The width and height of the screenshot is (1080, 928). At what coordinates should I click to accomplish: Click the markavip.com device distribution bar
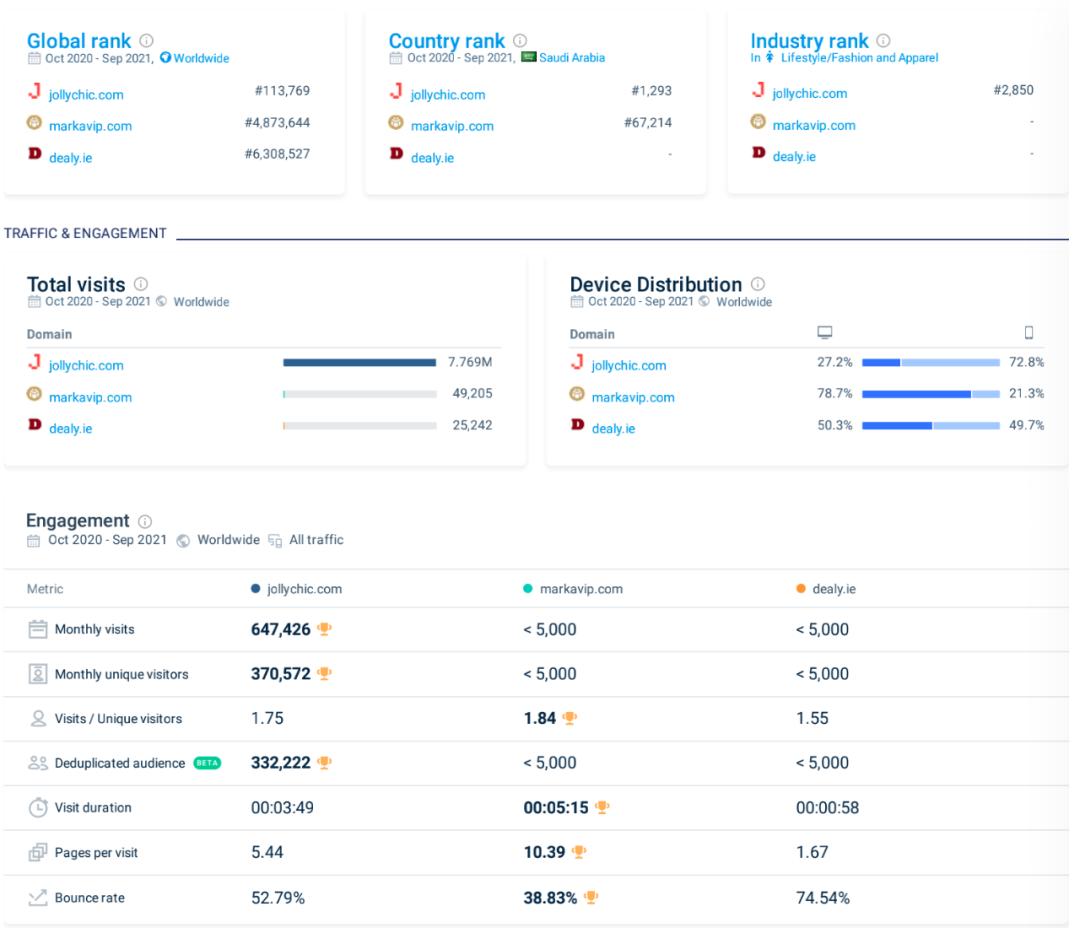tap(931, 394)
